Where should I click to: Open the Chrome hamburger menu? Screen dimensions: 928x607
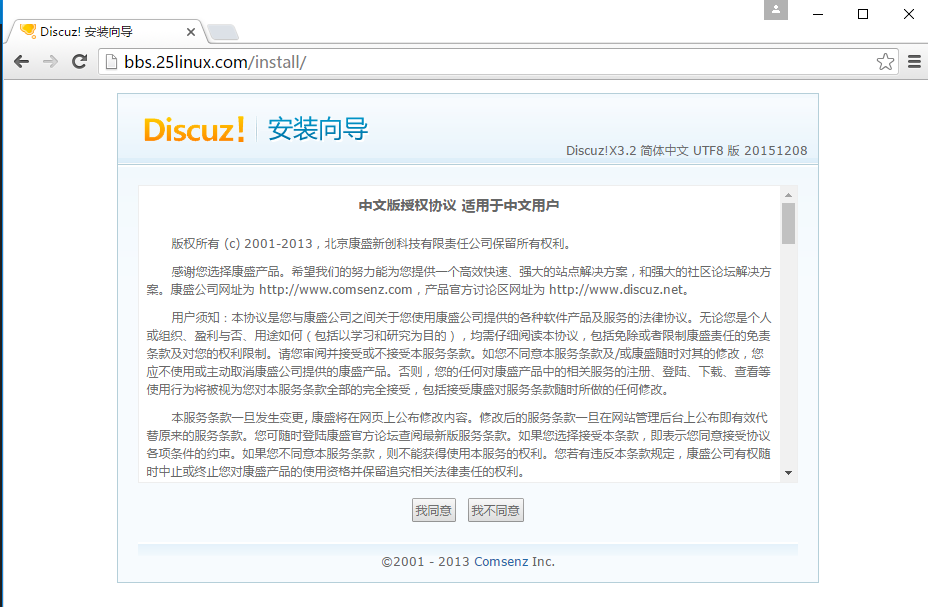pos(914,62)
